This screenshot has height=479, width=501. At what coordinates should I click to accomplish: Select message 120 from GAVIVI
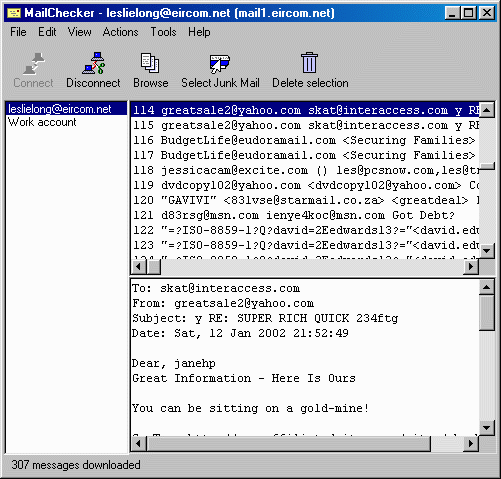tap(305, 200)
